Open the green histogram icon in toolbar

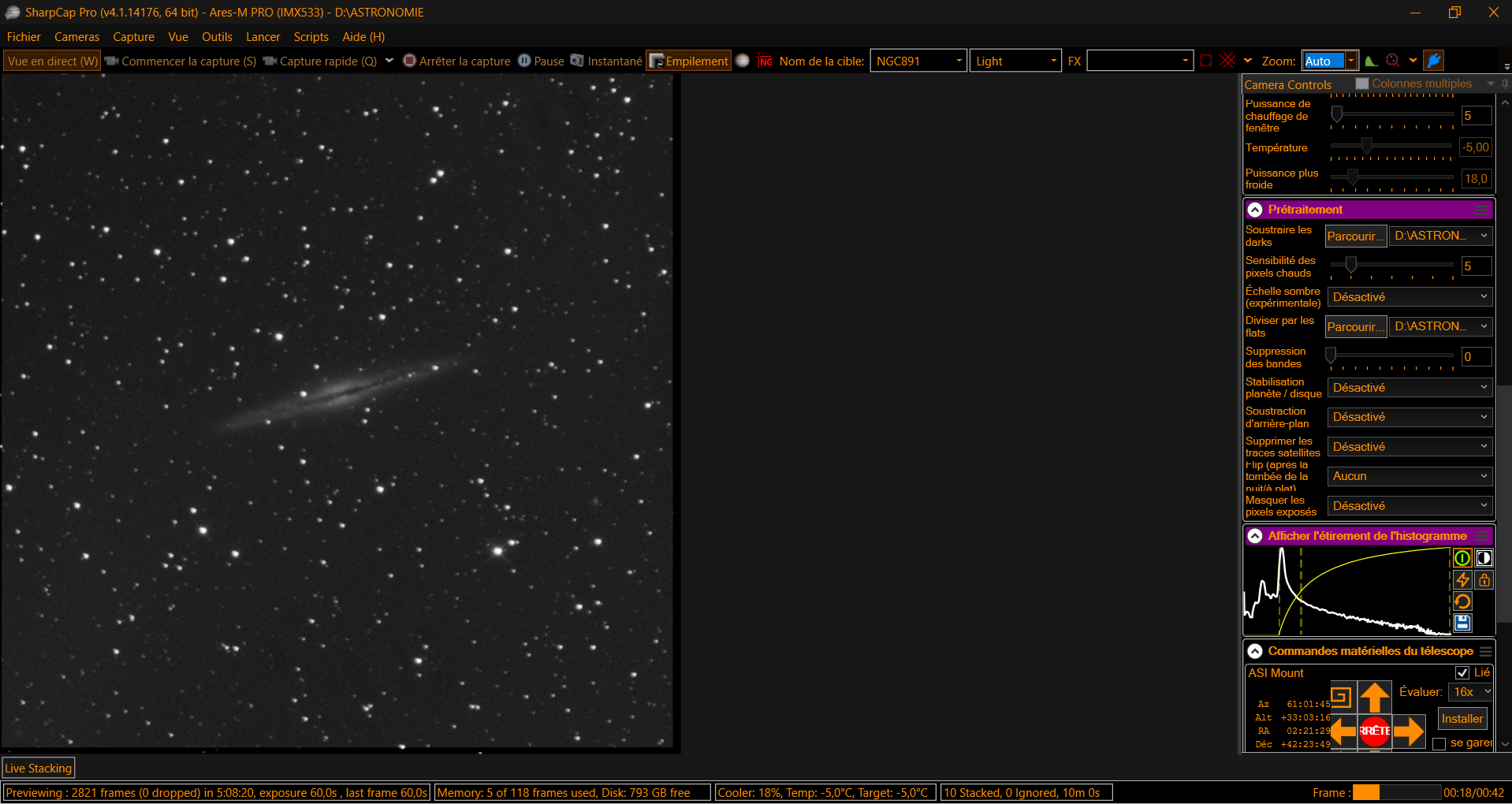(x=1372, y=61)
